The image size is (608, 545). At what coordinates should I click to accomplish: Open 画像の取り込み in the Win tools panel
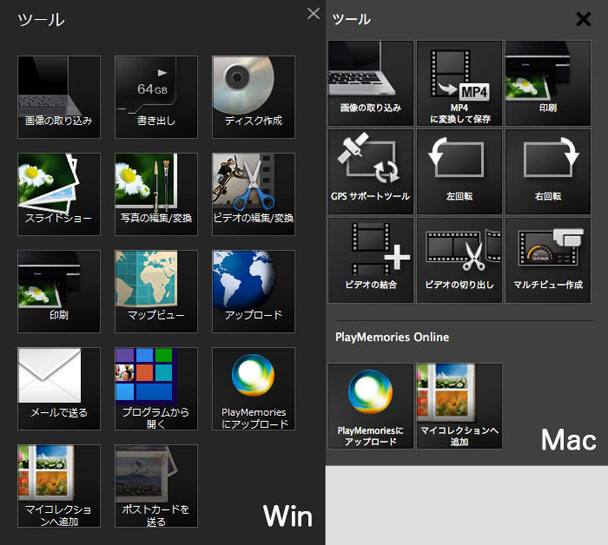[x=59, y=97]
